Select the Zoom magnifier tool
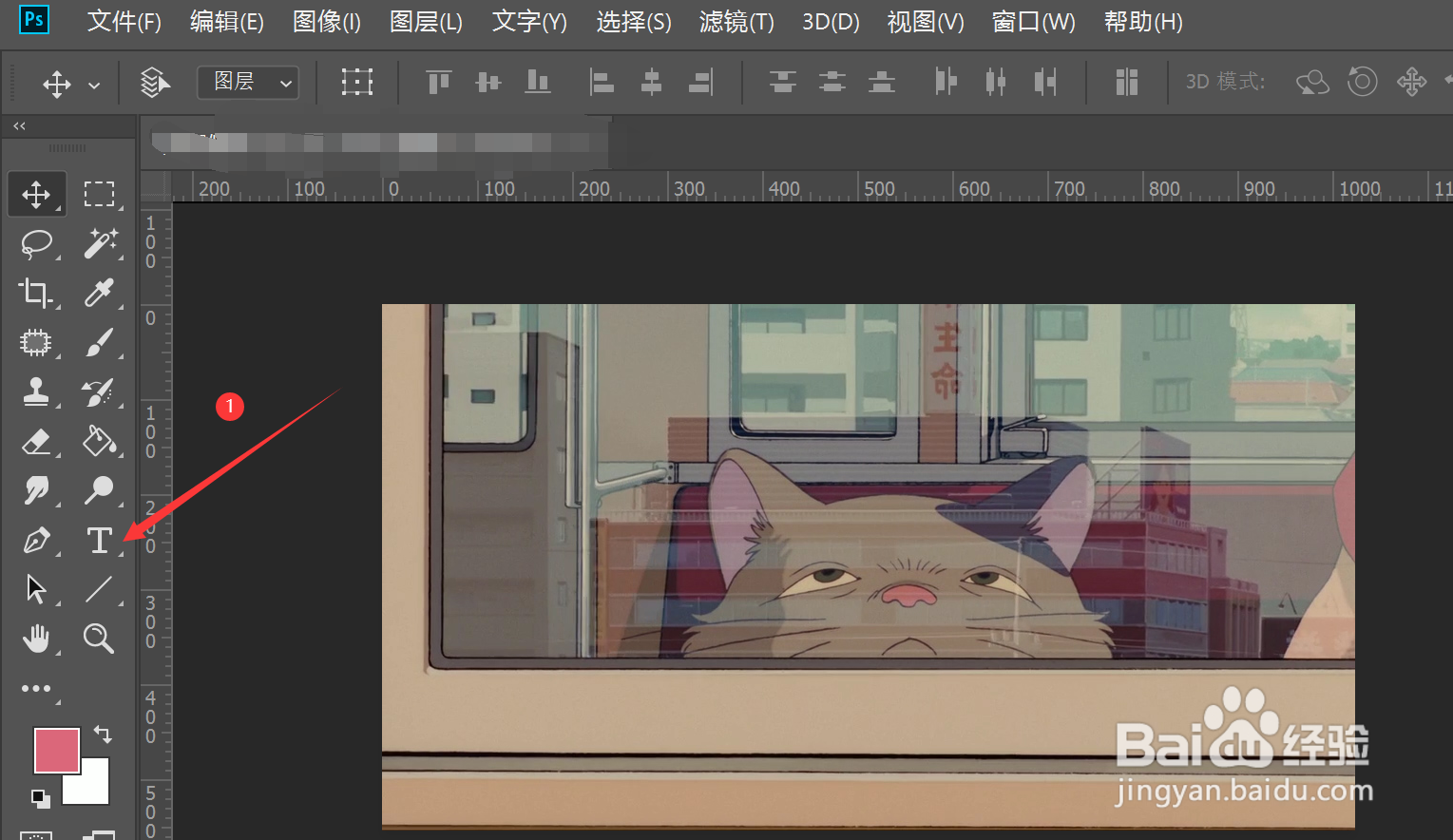This screenshot has height=840, width=1453. [x=99, y=639]
